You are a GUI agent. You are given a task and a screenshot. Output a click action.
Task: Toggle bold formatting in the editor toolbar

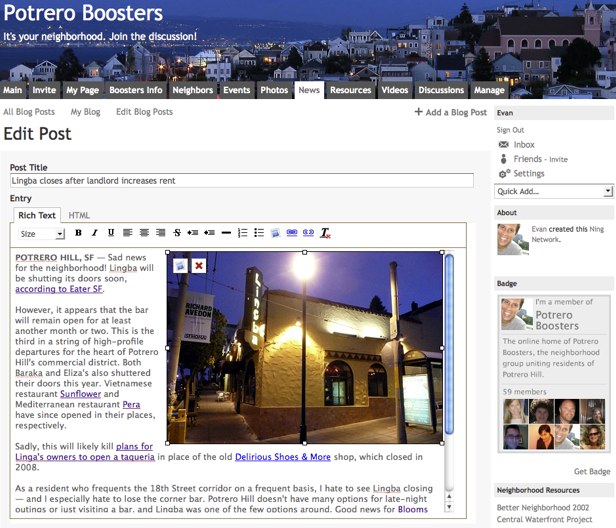[78, 233]
